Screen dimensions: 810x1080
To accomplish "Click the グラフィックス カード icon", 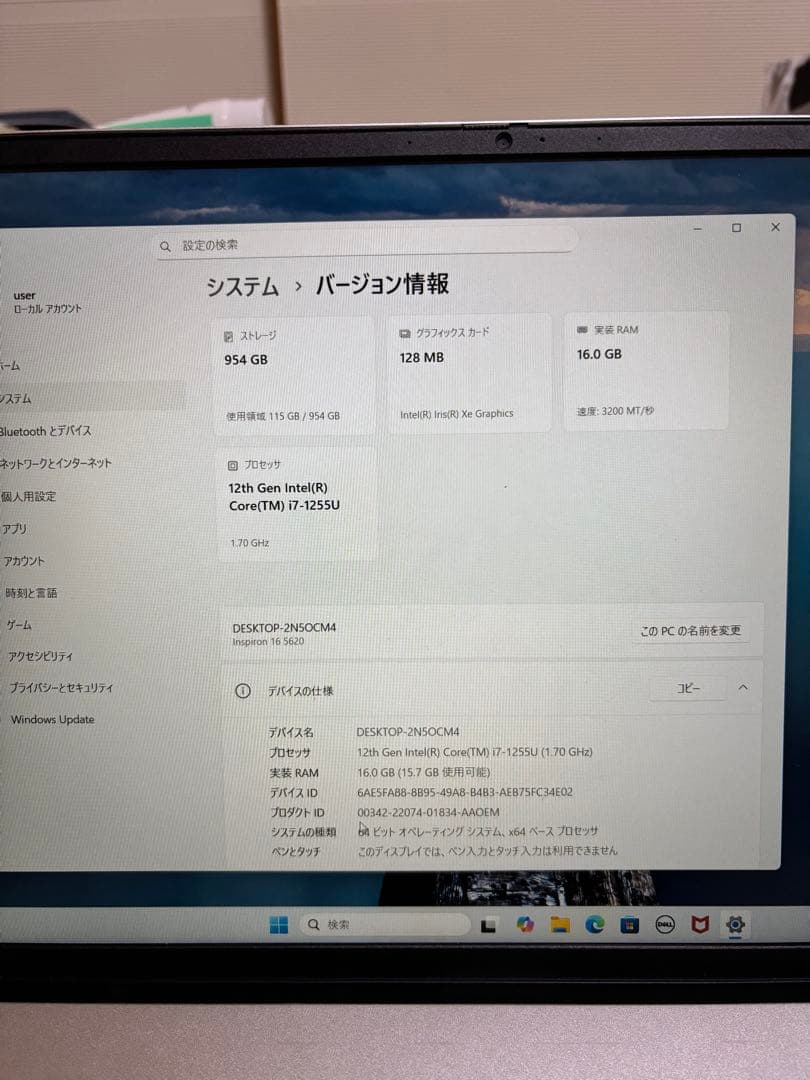I will pyautogui.click(x=403, y=332).
